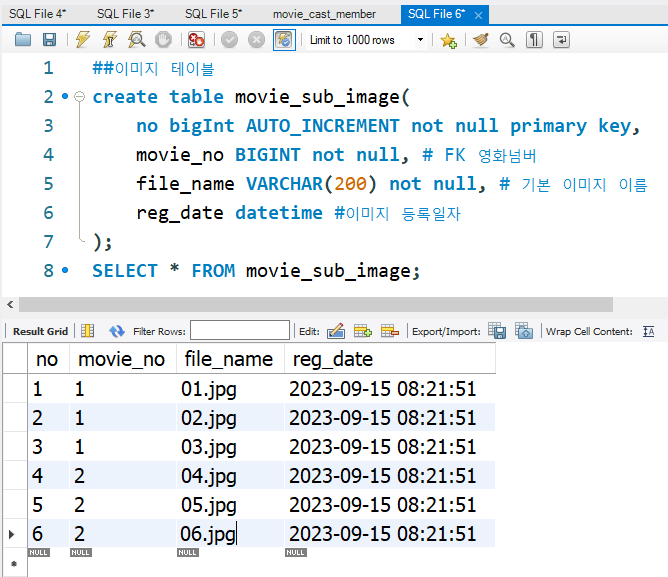The height and width of the screenshot is (577, 668).
Task: Sort by the no column header
Action: 48,359
